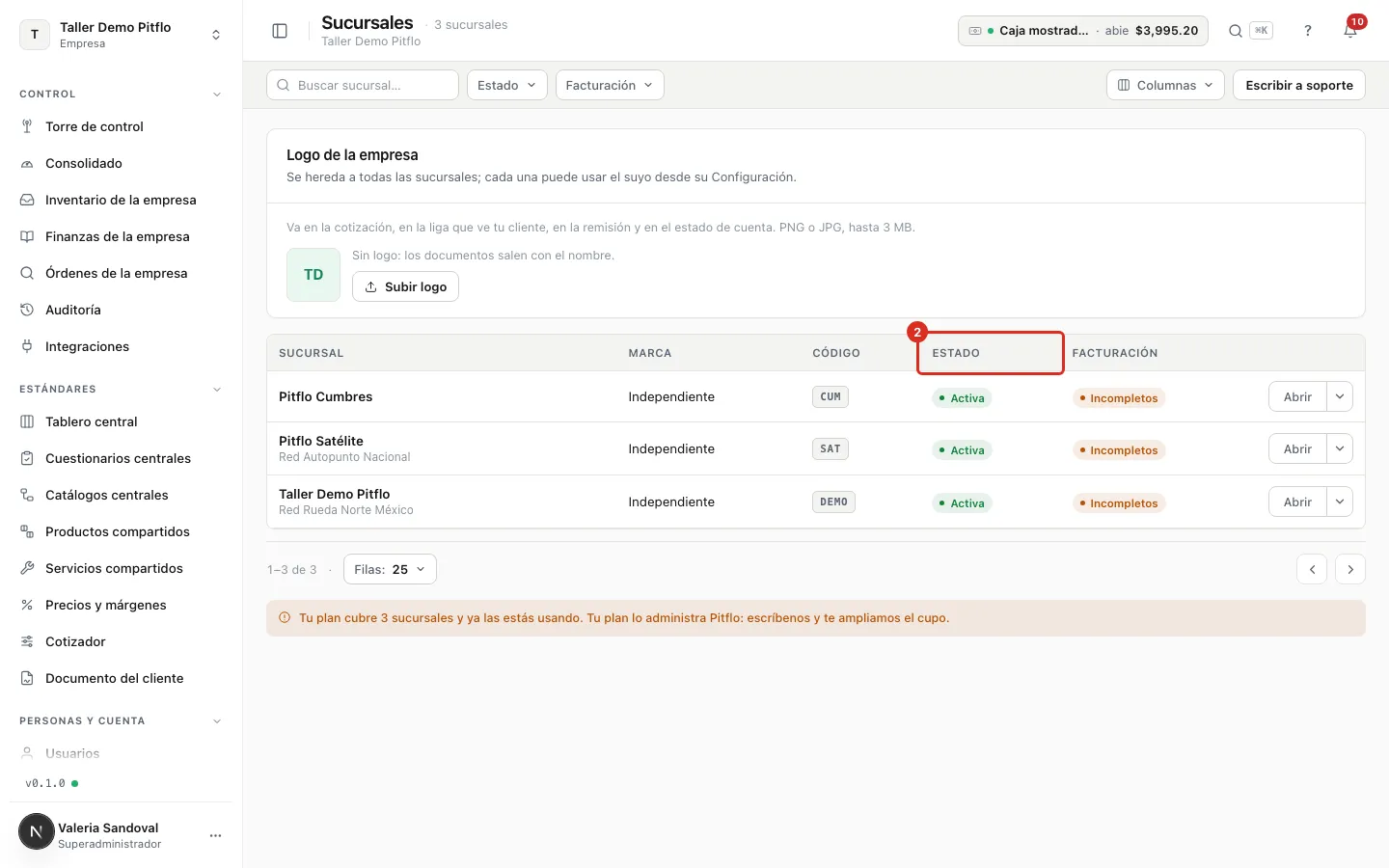The image size is (1389, 868).
Task: Click Subir logo button
Action: 405,286
